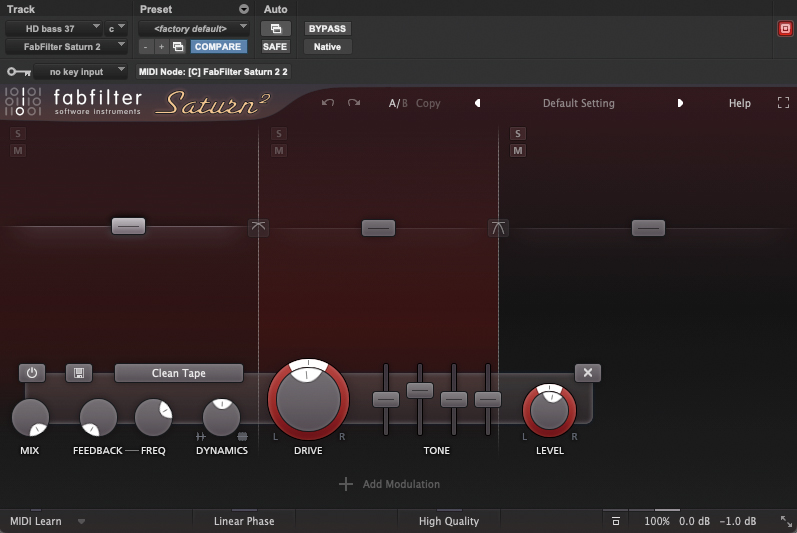The image size is (797, 533).
Task: Click the output options icon in bottom bar
Action: coord(616,521)
